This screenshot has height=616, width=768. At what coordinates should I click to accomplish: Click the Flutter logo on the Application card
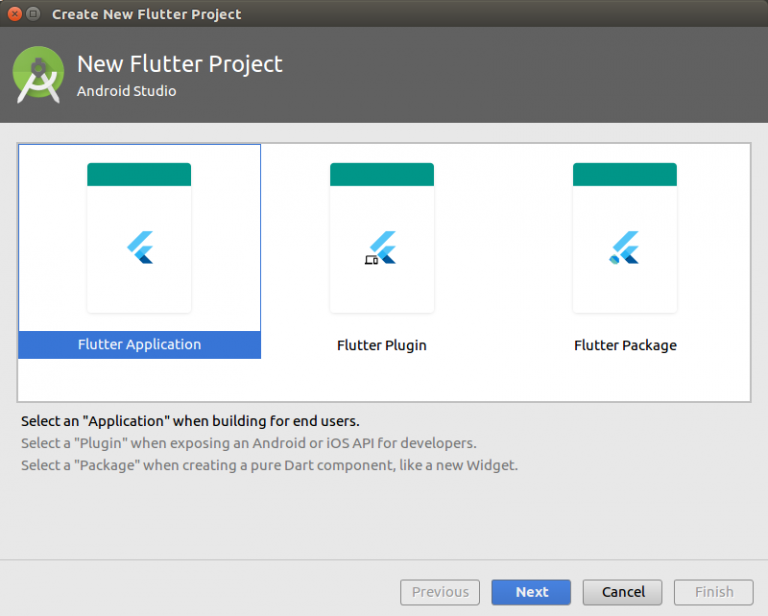coord(140,247)
